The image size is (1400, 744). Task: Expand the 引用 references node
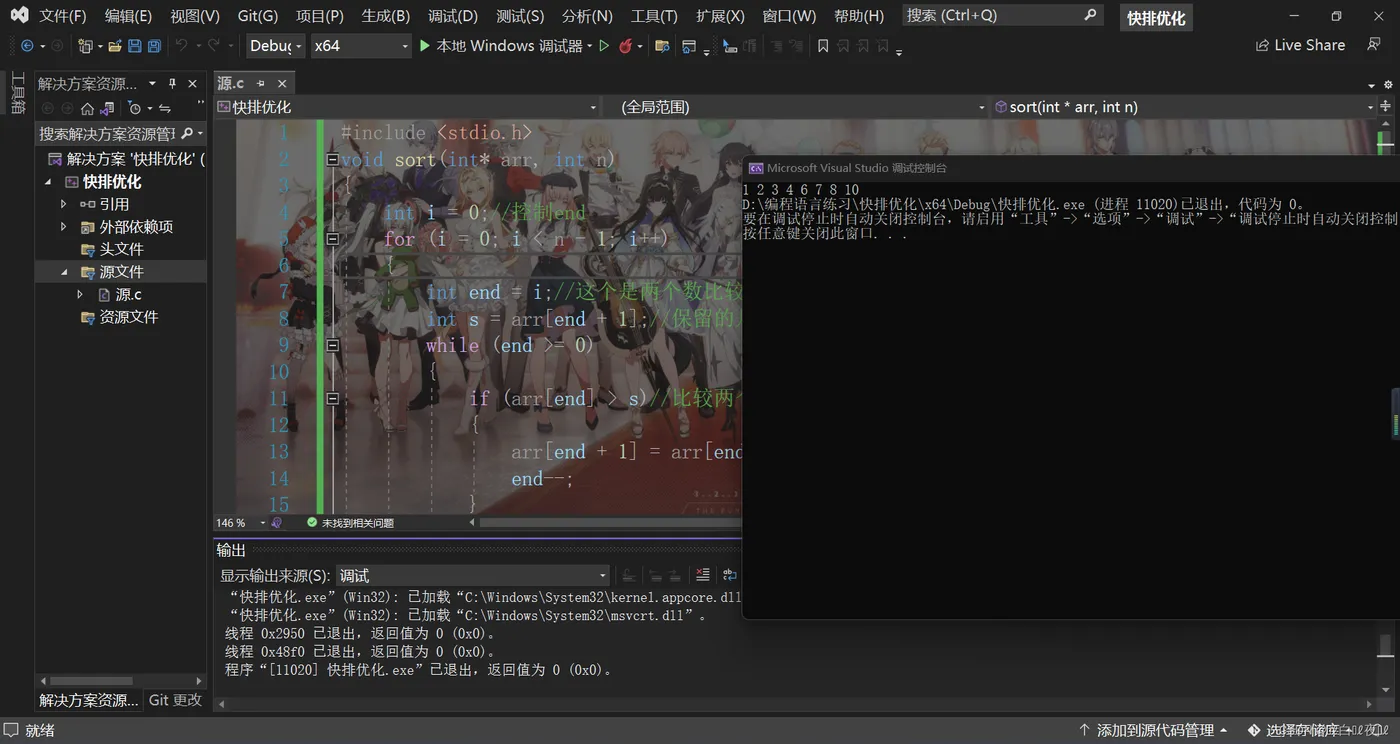[64, 204]
